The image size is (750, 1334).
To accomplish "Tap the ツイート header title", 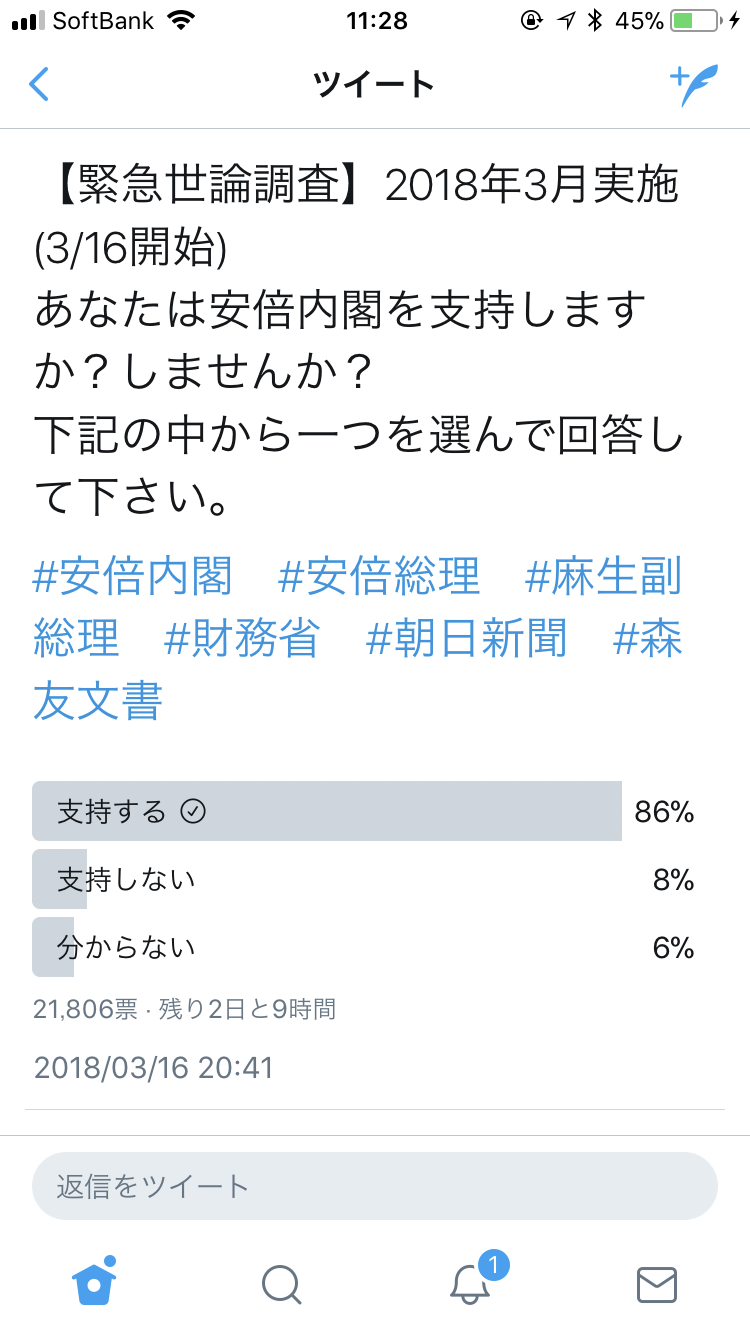I will [x=374, y=85].
